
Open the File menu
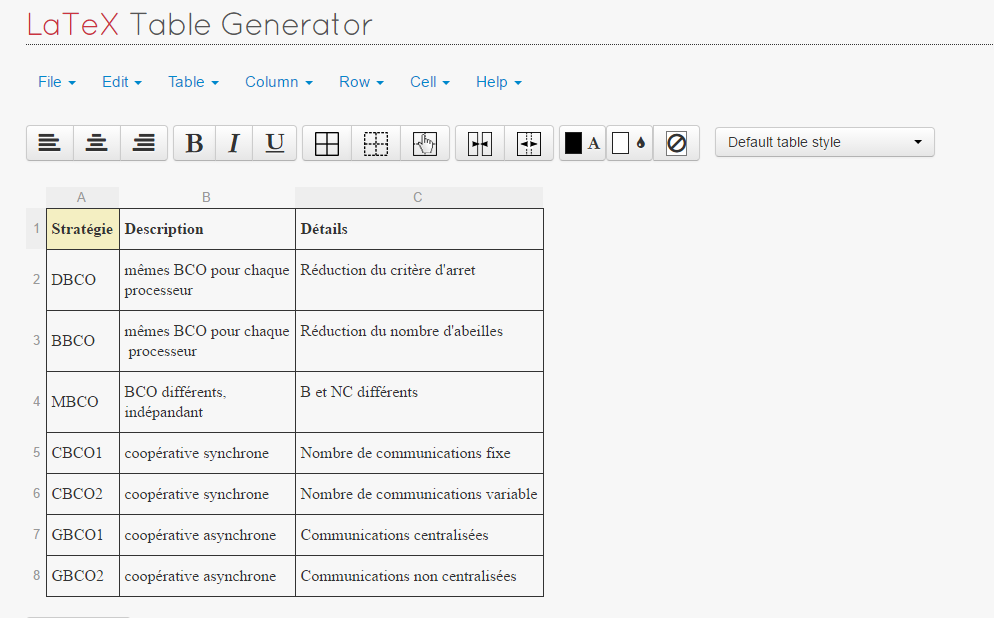[56, 82]
